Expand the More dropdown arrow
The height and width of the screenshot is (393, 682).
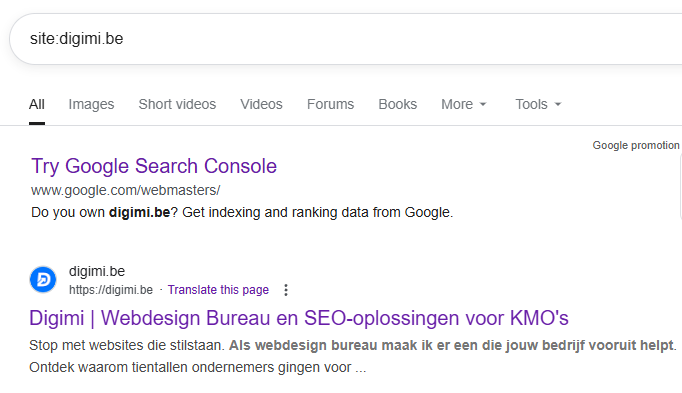(x=483, y=104)
